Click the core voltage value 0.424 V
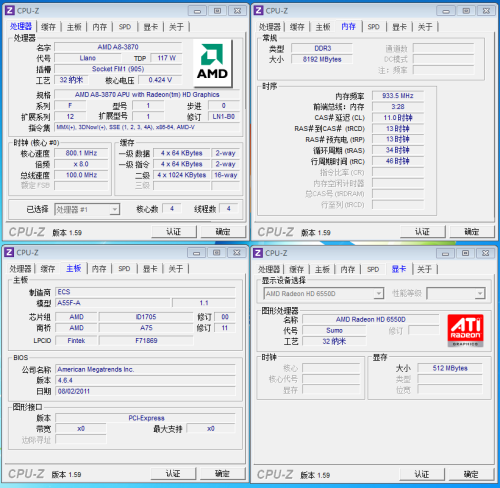500x488 pixels. tap(160, 80)
